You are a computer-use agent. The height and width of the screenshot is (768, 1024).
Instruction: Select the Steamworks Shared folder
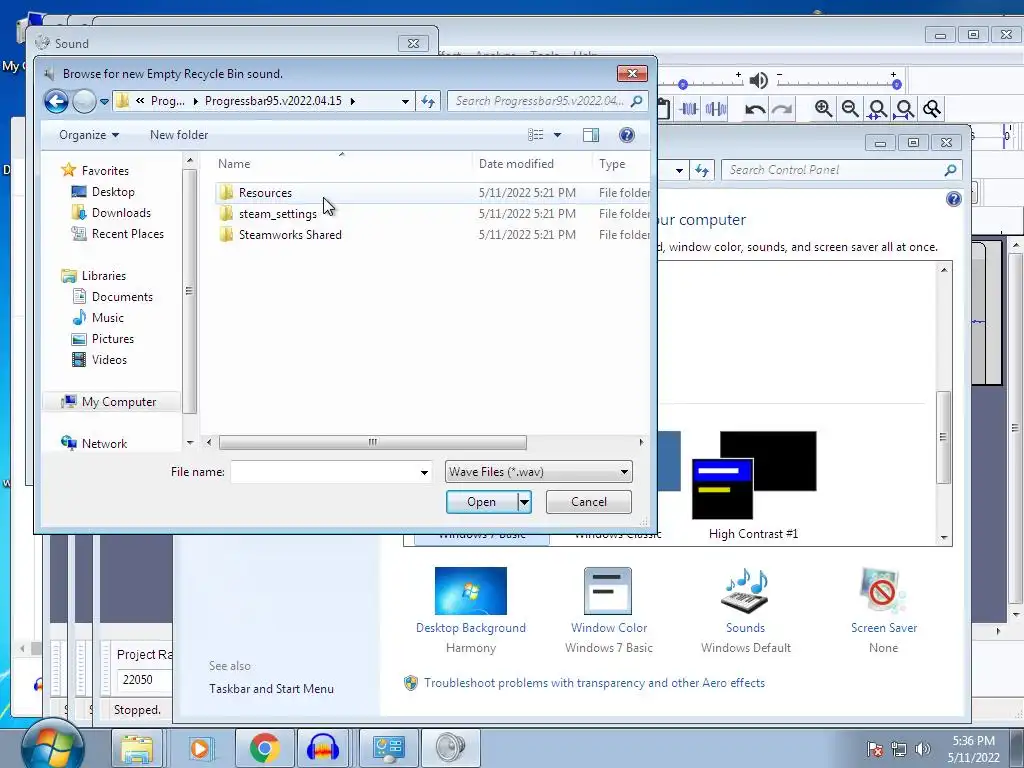290,234
